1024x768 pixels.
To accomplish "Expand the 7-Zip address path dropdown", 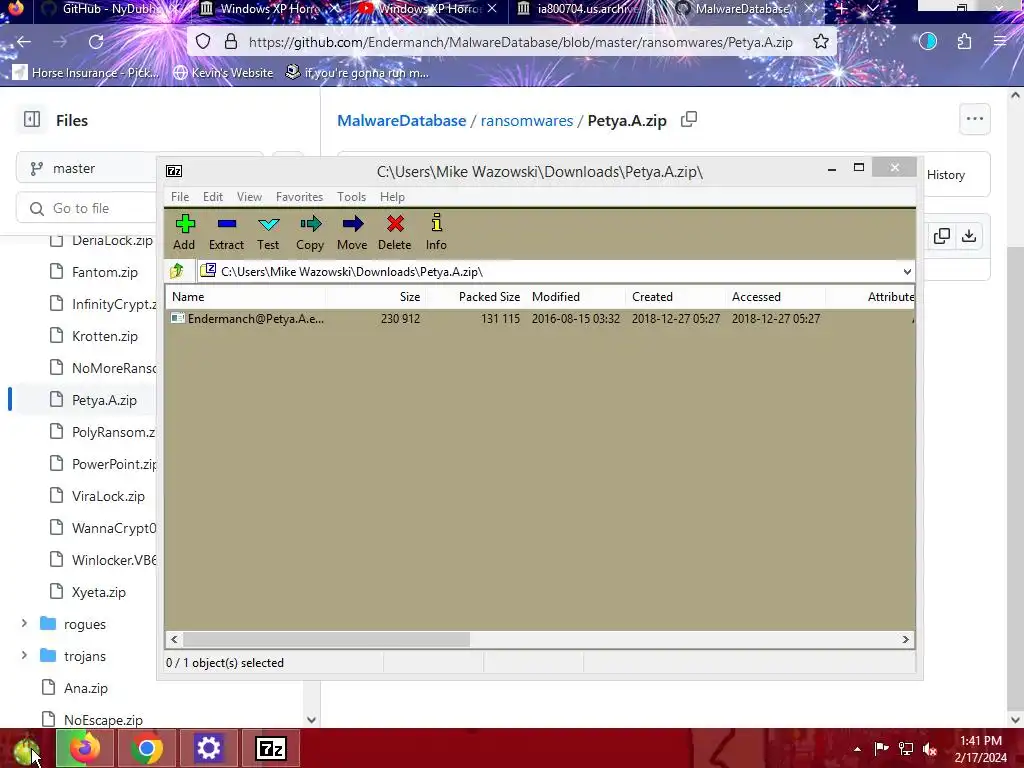I will 907,272.
